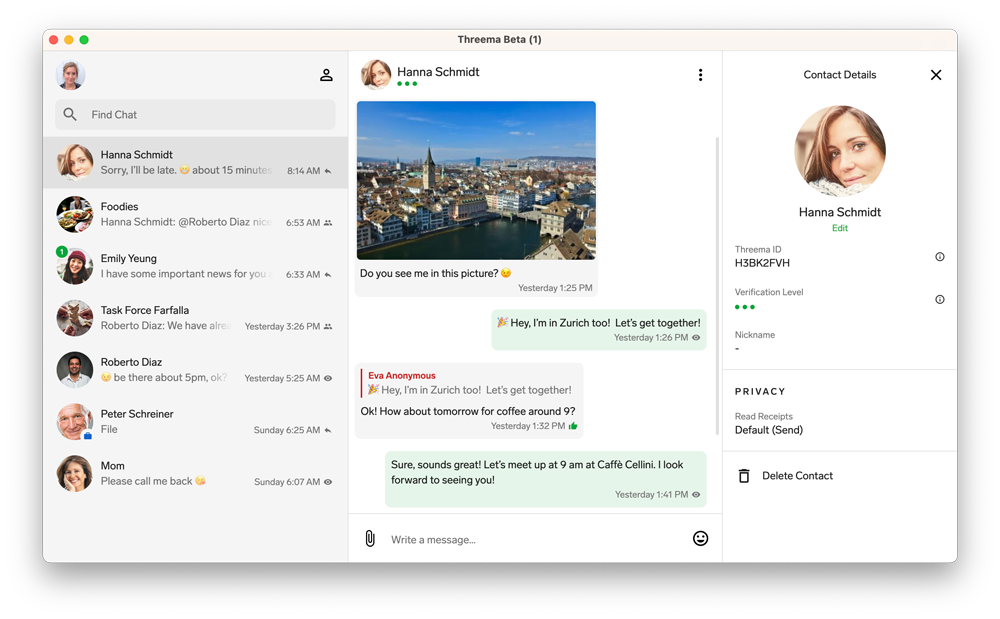Open the Task Force Farfalla group chat
Screen dimensions: 1000x619
[x=195, y=318]
